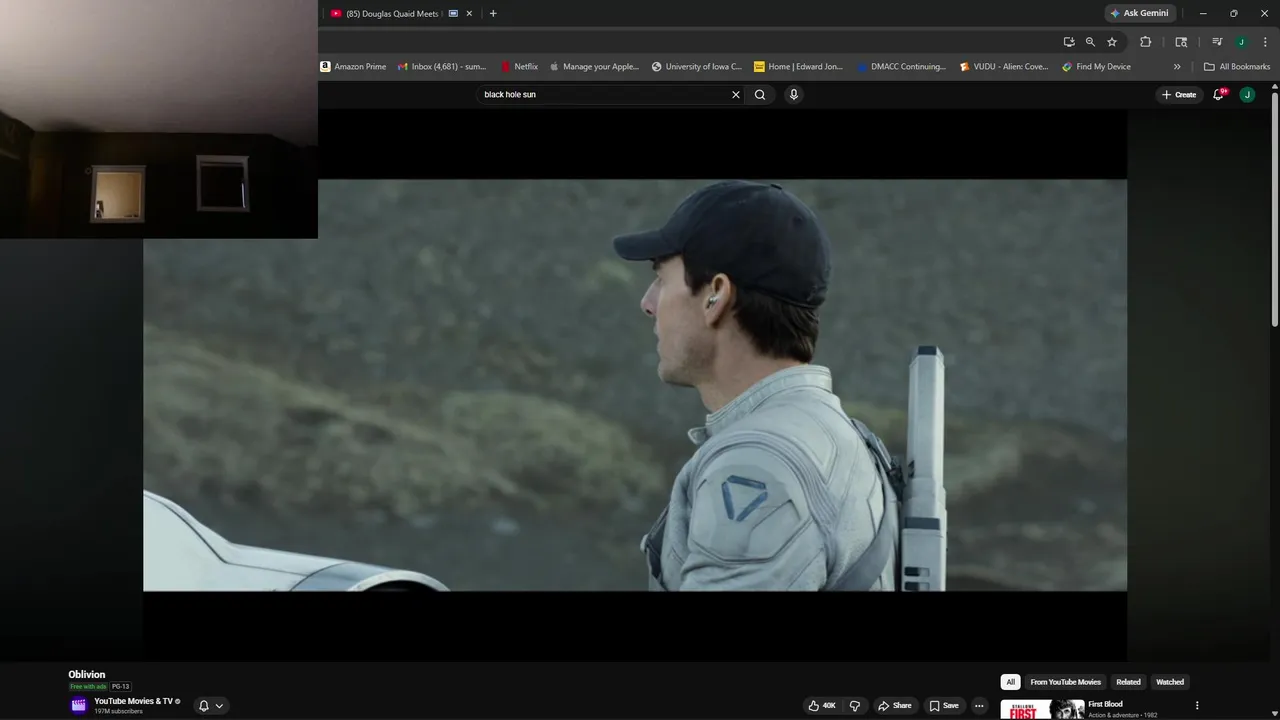Open the YouTube Movies & TV channel name
Viewport: 1280px width, 720px height.
133,701
